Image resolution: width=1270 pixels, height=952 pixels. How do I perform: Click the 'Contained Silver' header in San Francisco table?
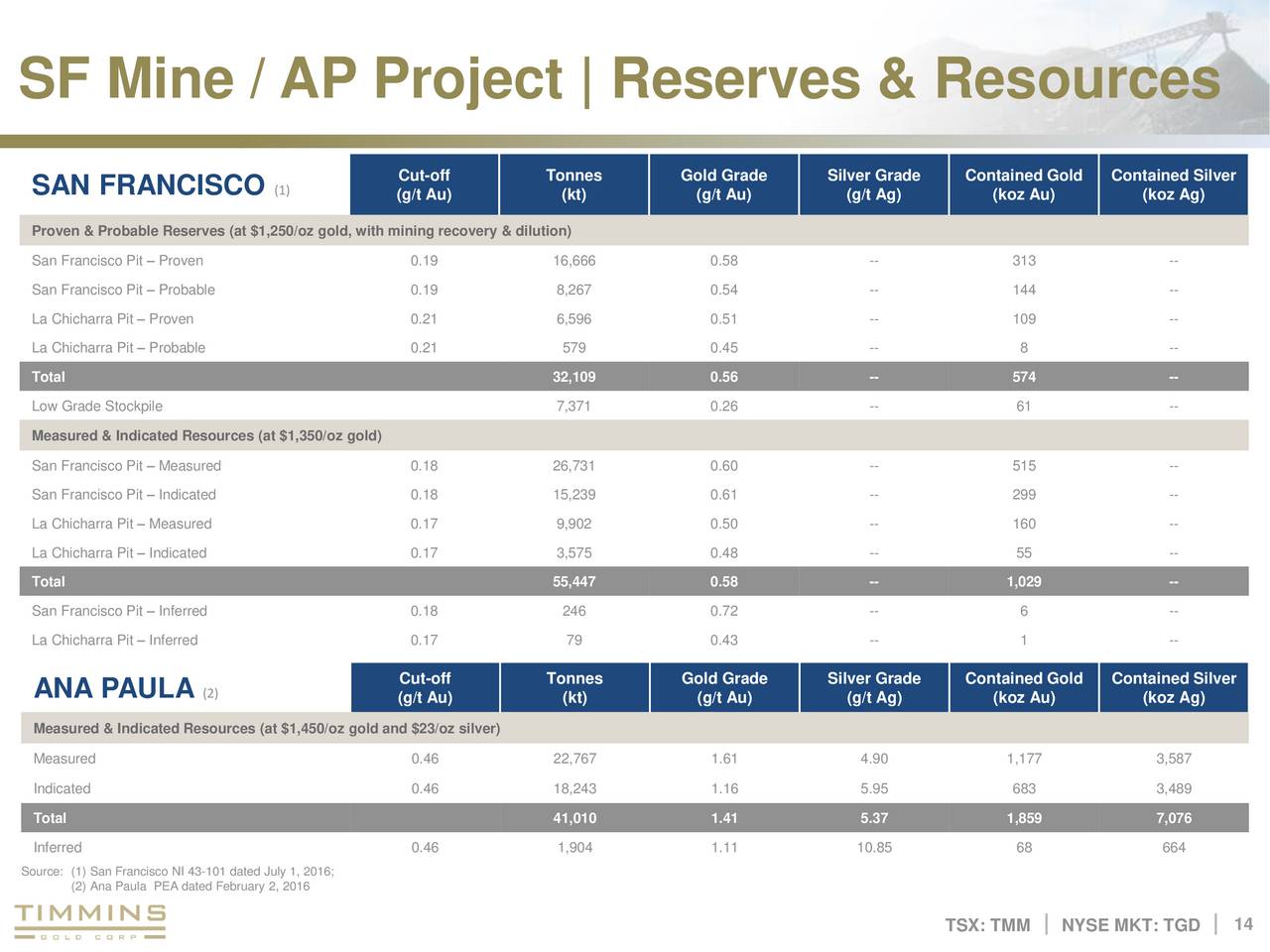tap(1174, 184)
